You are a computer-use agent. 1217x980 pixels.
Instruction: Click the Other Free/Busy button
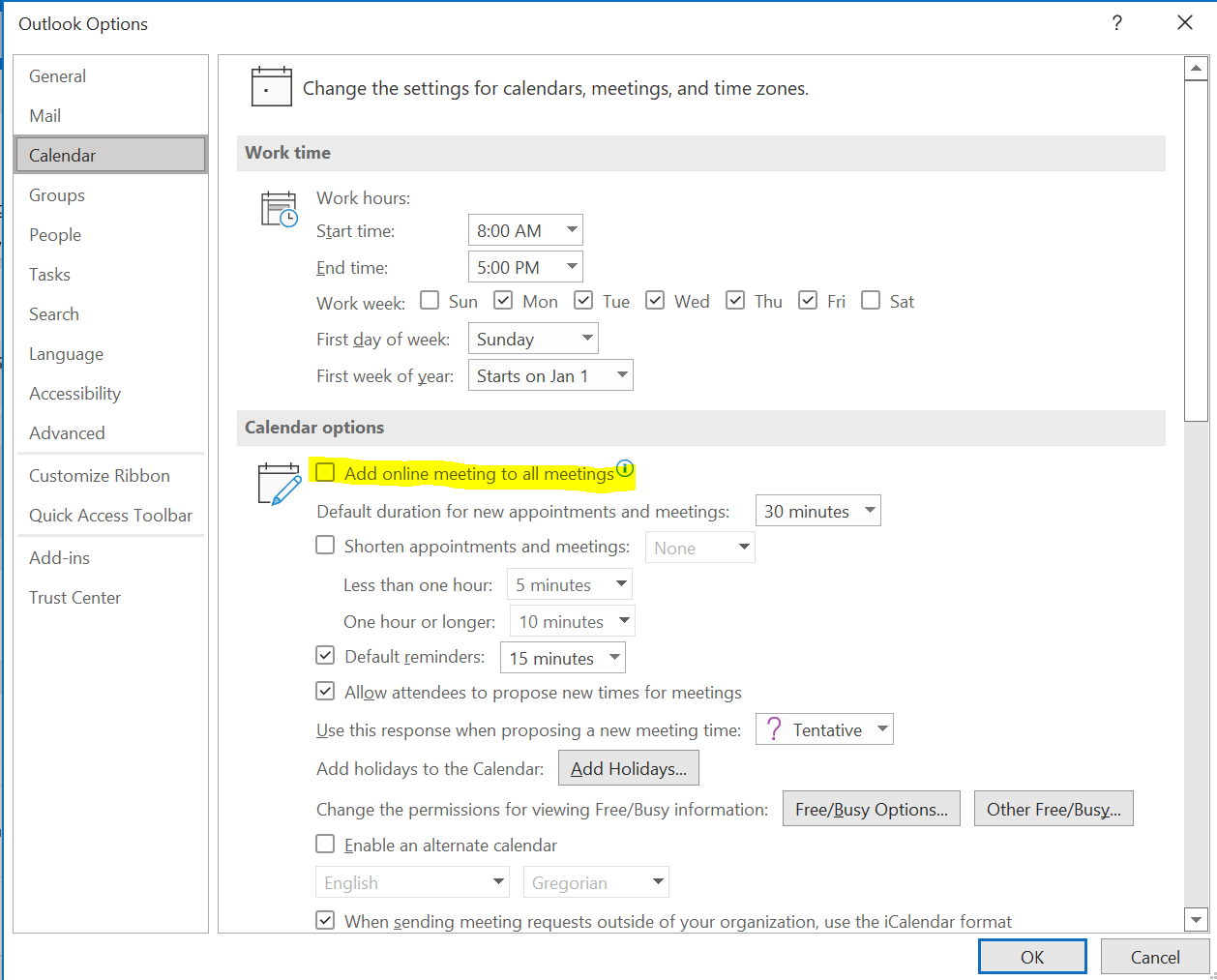[x=1054, y=809]
